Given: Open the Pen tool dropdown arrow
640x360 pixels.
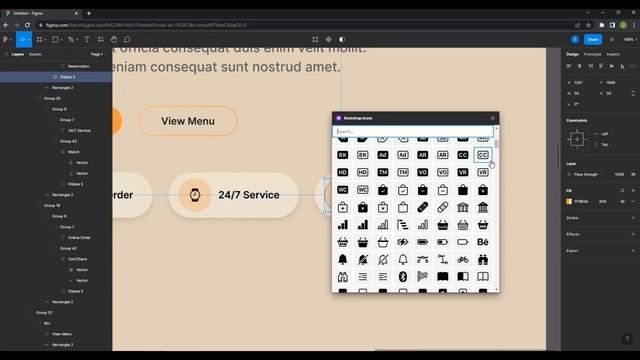Looking at the screenshot, I should tap(77, 40).
